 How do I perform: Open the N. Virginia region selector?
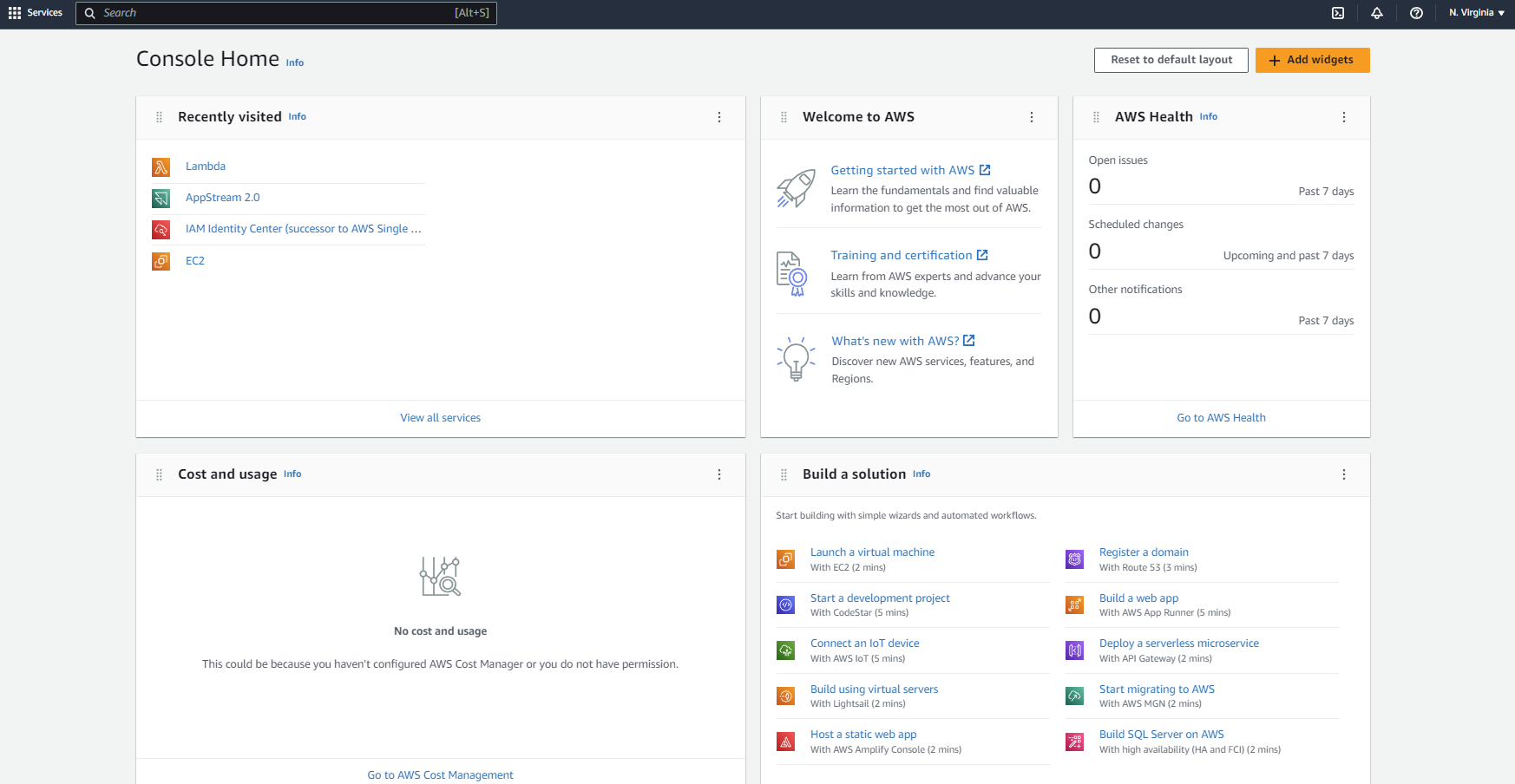[1475, 12]
